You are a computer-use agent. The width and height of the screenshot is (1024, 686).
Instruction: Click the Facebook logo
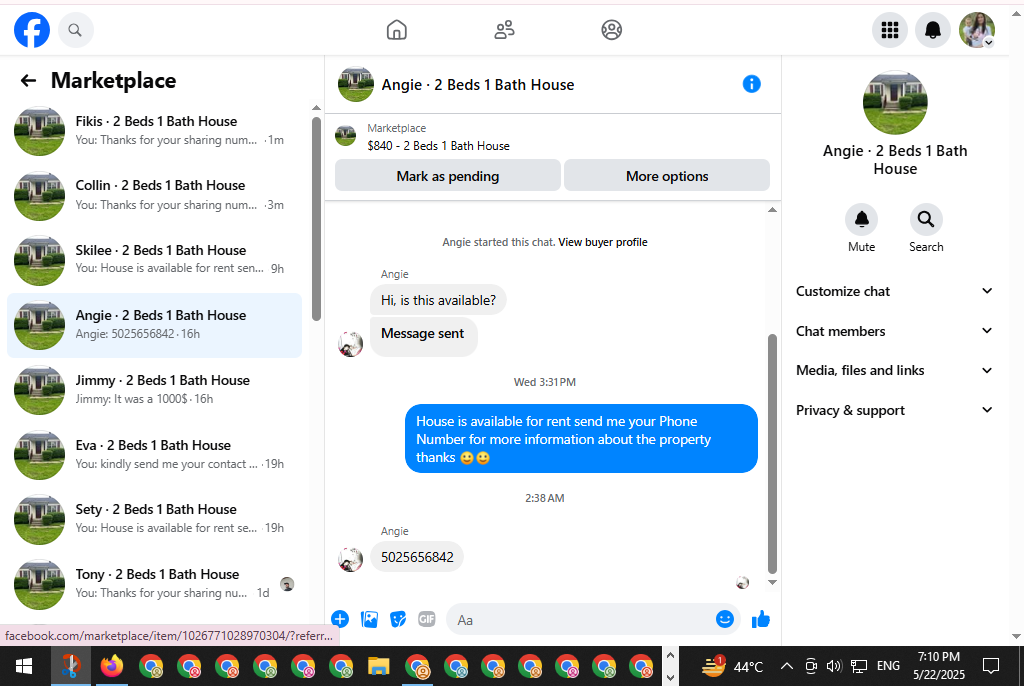tap(31, 29)
